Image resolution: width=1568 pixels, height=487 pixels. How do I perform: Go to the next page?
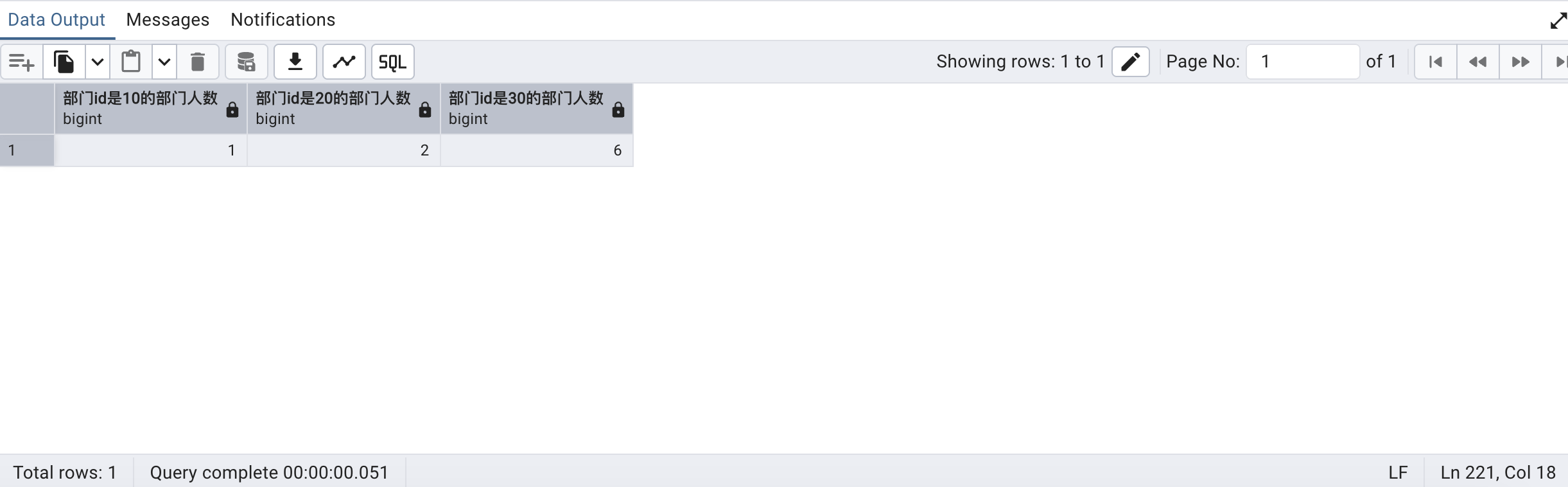tap(1520, 62)
